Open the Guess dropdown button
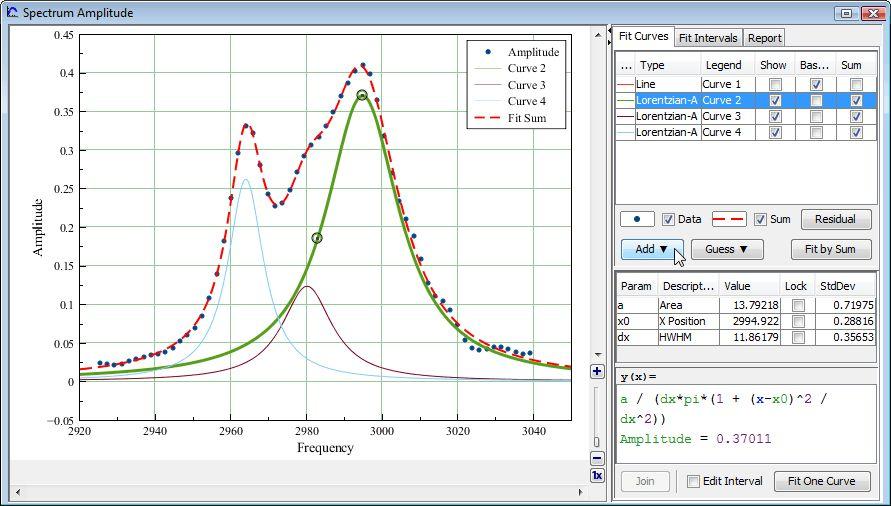891x506 pixels. pyautogui.click(x=727, y=249)
